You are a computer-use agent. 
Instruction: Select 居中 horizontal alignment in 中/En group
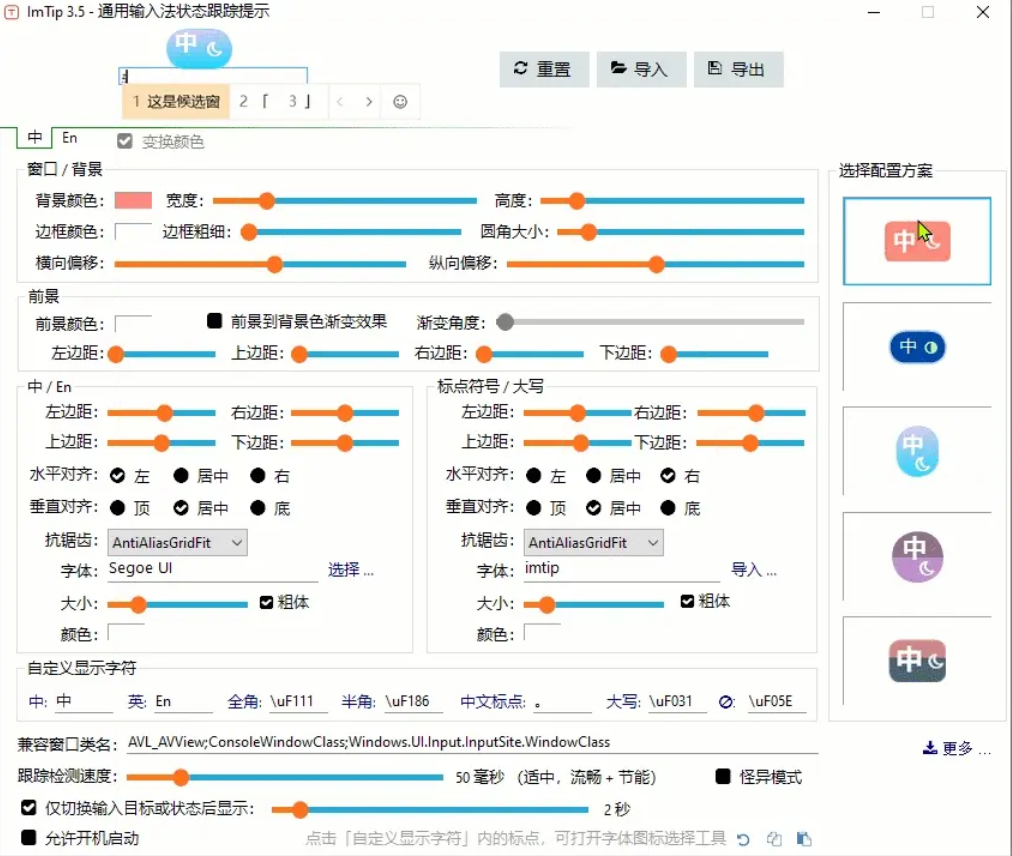click(x=181, y=476)
